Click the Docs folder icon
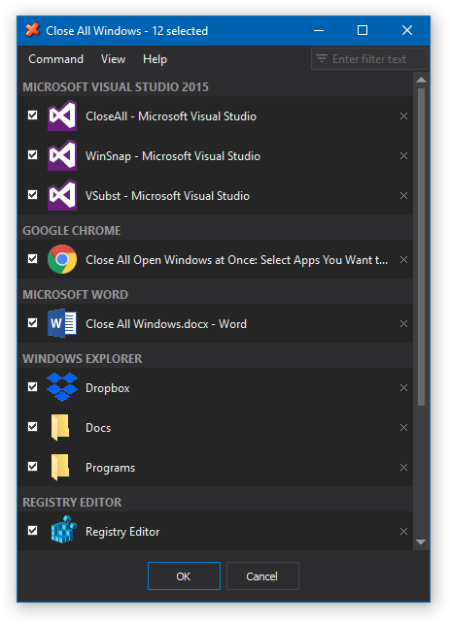The height and width of the screenshot is (624, 450). [60, 427]
